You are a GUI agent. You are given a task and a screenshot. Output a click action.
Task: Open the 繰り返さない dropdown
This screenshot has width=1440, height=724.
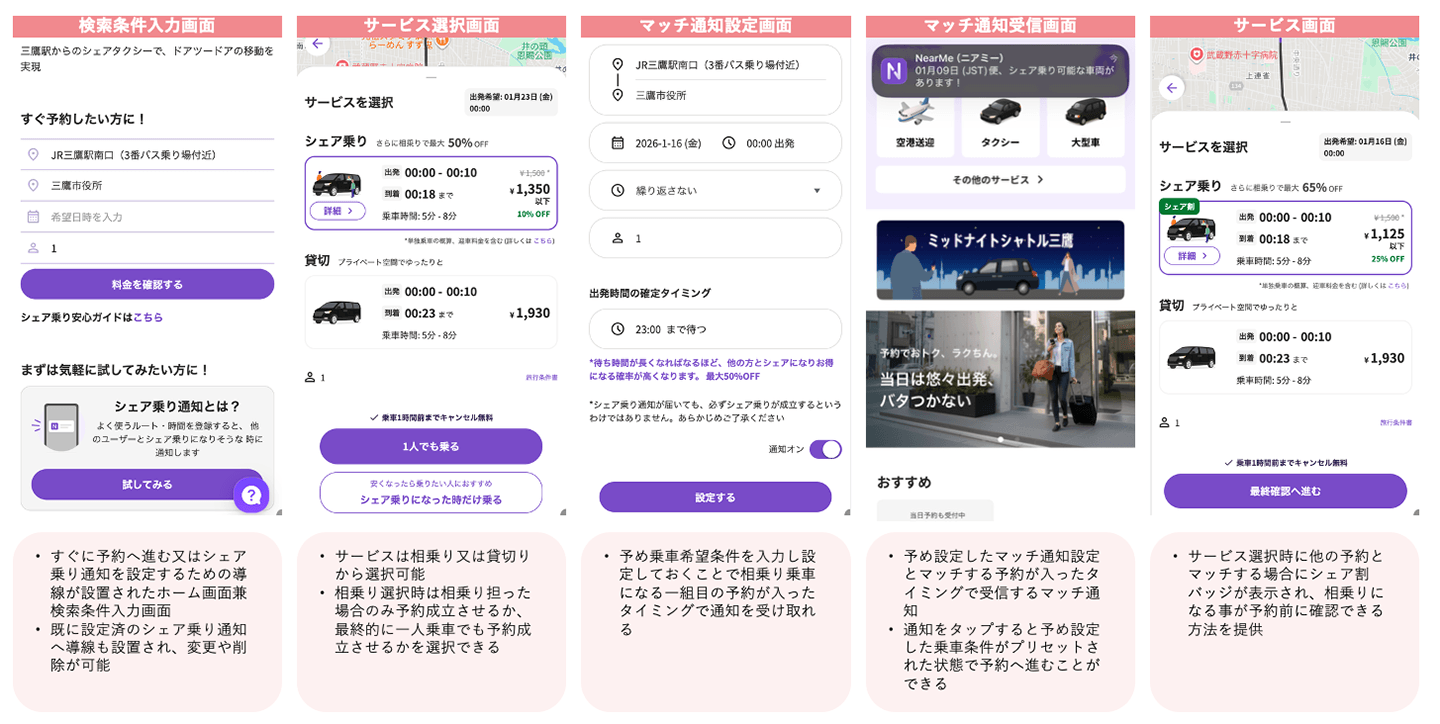715,190
